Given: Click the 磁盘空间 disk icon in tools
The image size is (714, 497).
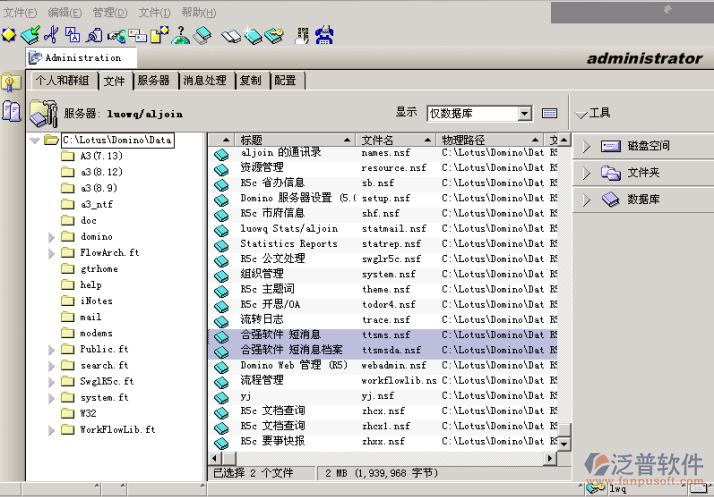Looking at the screenshot, I should 611,146.
